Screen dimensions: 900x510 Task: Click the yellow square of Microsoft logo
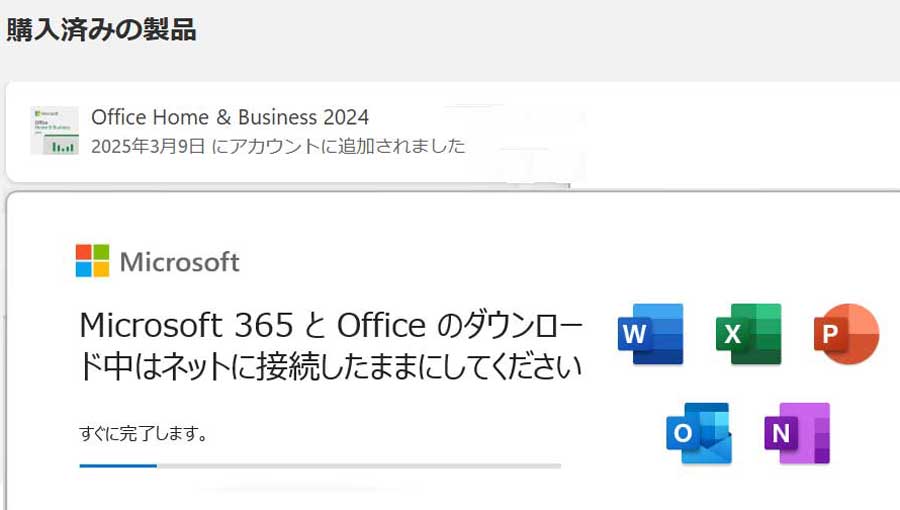101,269
